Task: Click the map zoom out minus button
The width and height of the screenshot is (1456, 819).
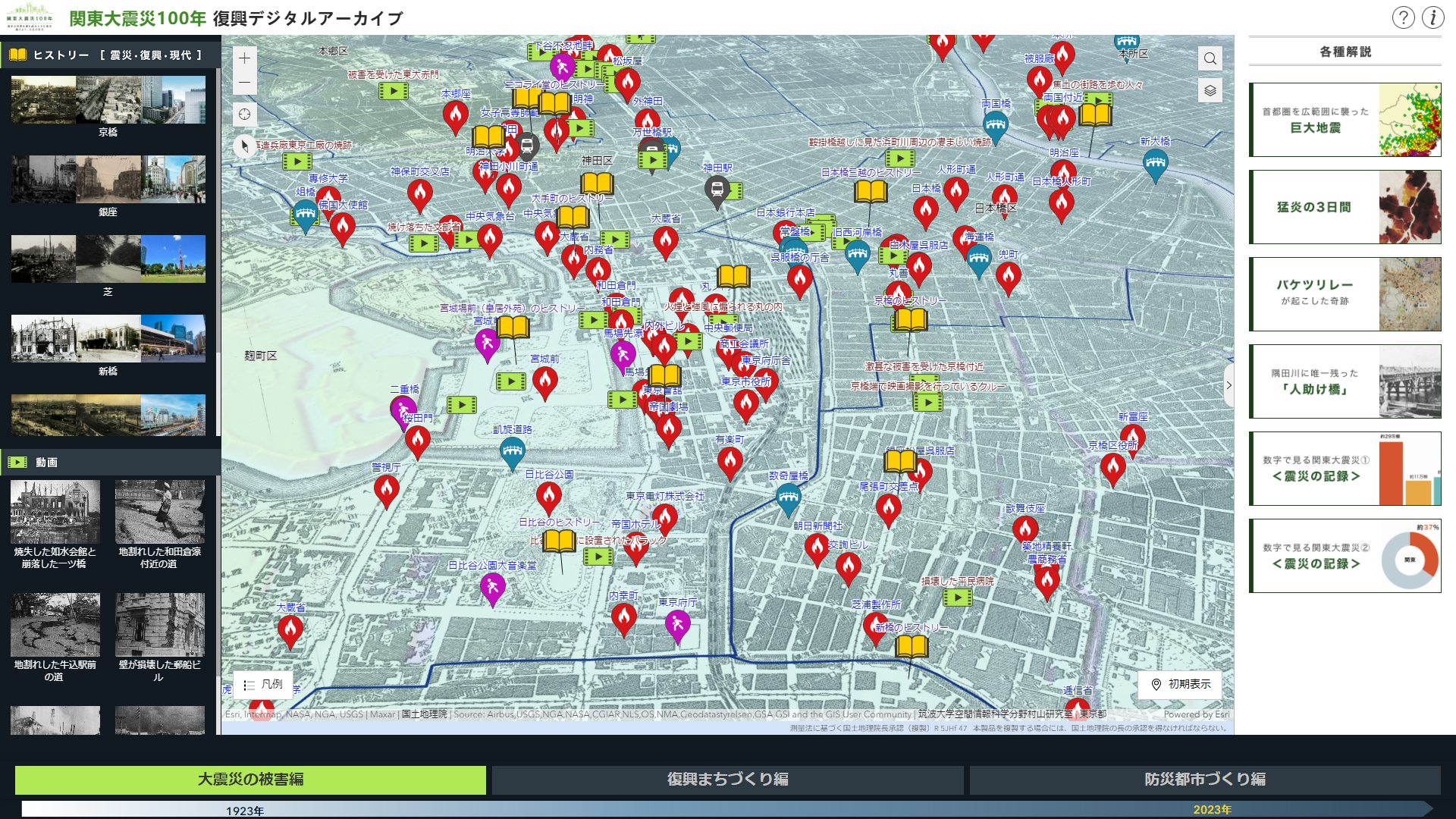Action: pyautogui.click(x=244, y=83)
